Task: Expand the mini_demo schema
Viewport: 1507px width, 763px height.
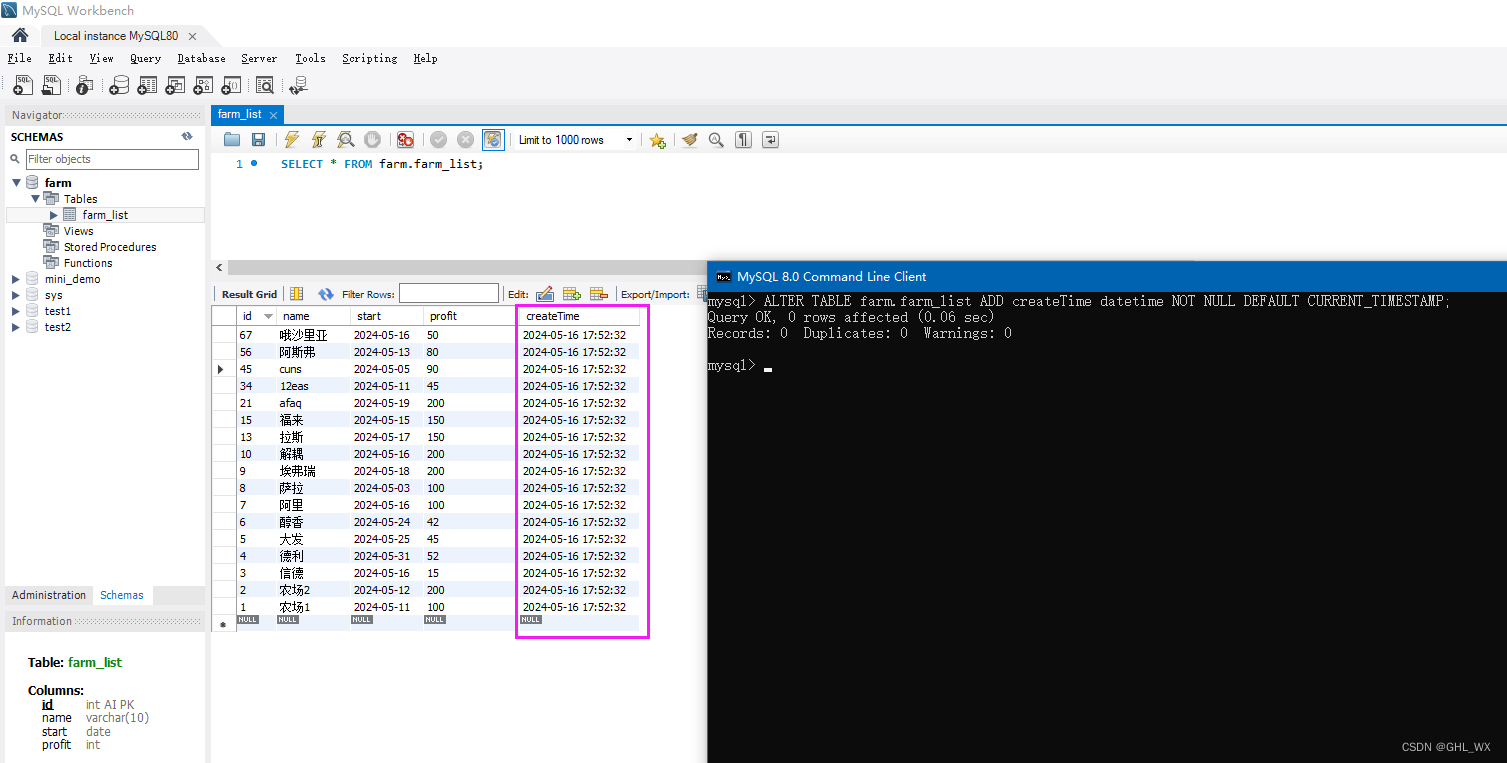Action: (16, 279)
